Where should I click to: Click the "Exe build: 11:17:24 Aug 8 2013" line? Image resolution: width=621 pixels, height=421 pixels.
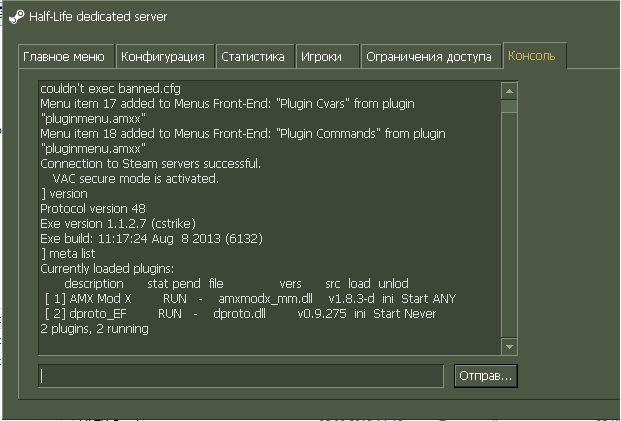tap(151, 238)
